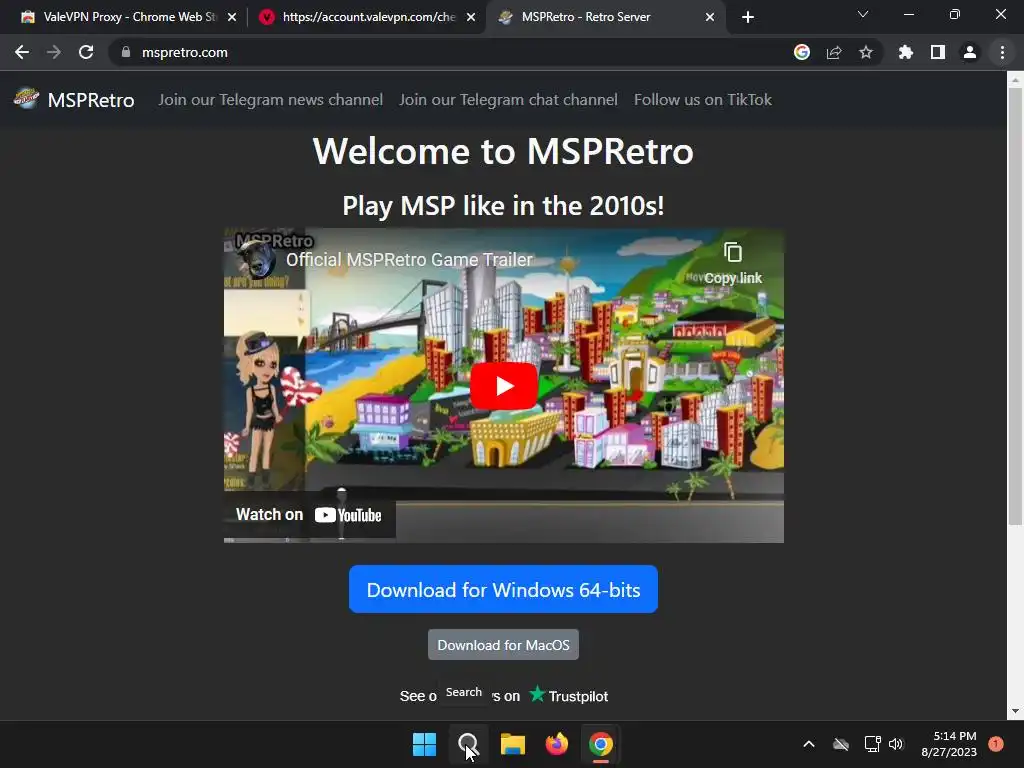1024x768 pixels.
Task: Join our Telegram chat channel
Action: click(508, 99)
